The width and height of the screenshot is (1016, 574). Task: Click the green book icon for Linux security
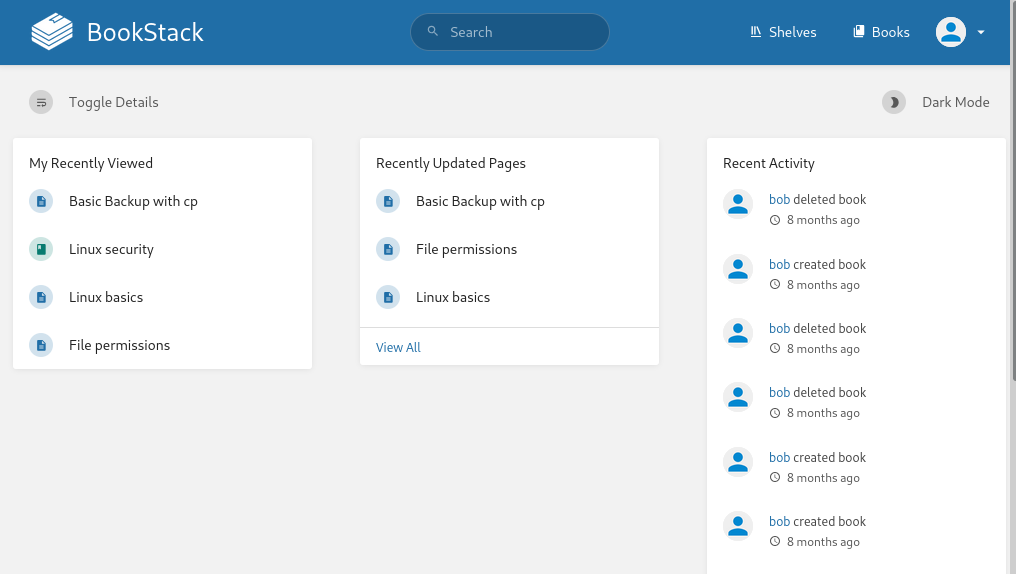click(x=41, y=249)
